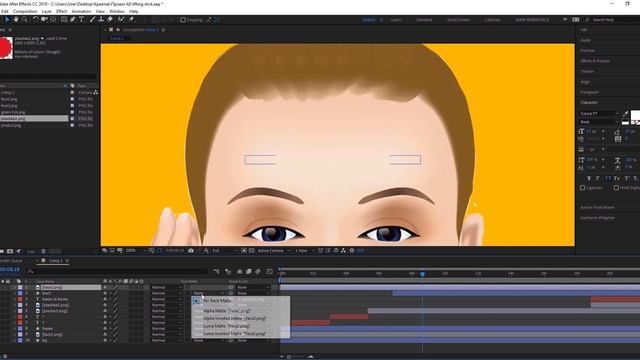Select the Horizontal Type tool
The image size is (640, 360).
coord(81,19)
